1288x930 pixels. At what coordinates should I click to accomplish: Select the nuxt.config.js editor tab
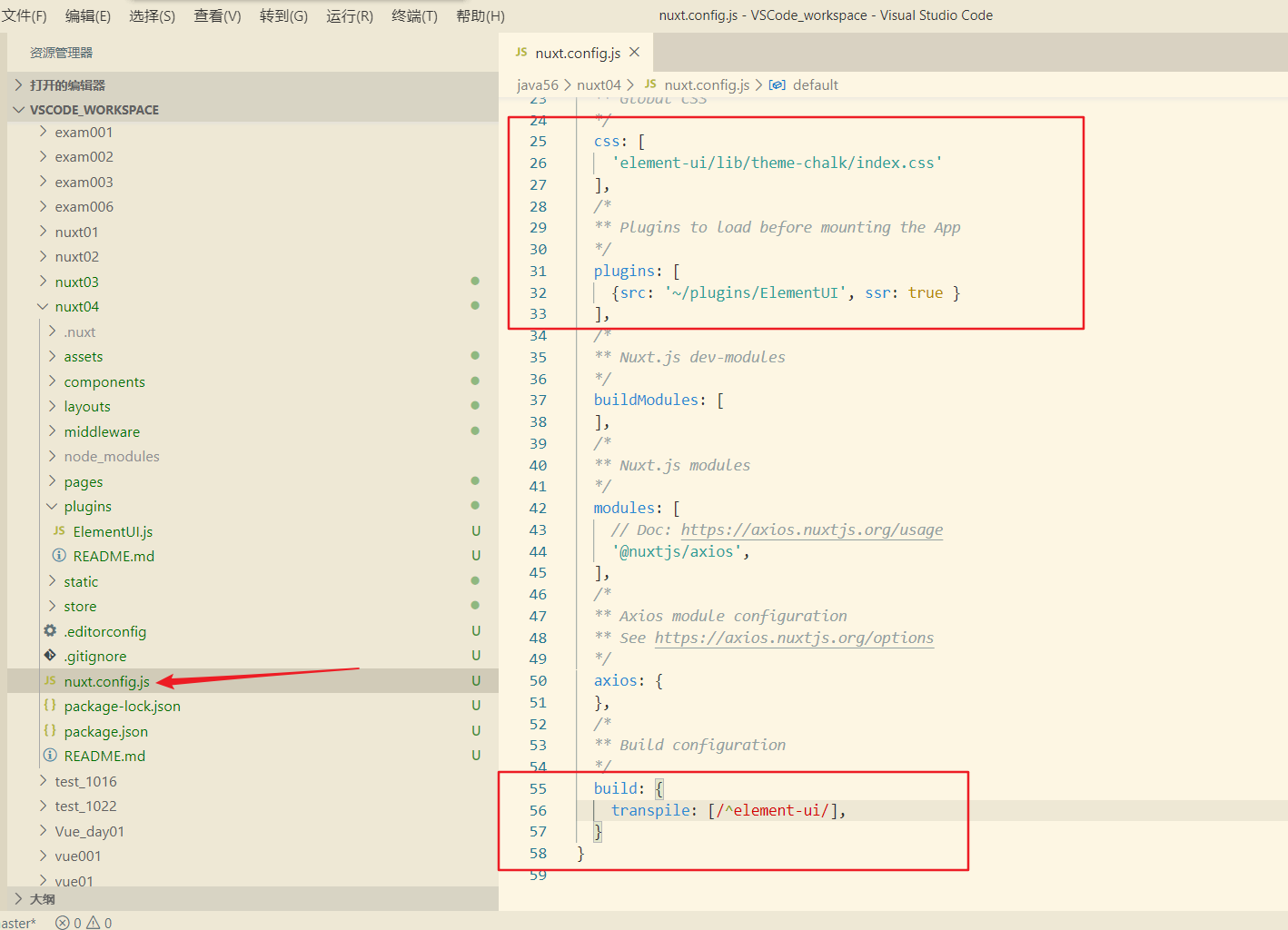pyautogui.click(x=577, y=53)
